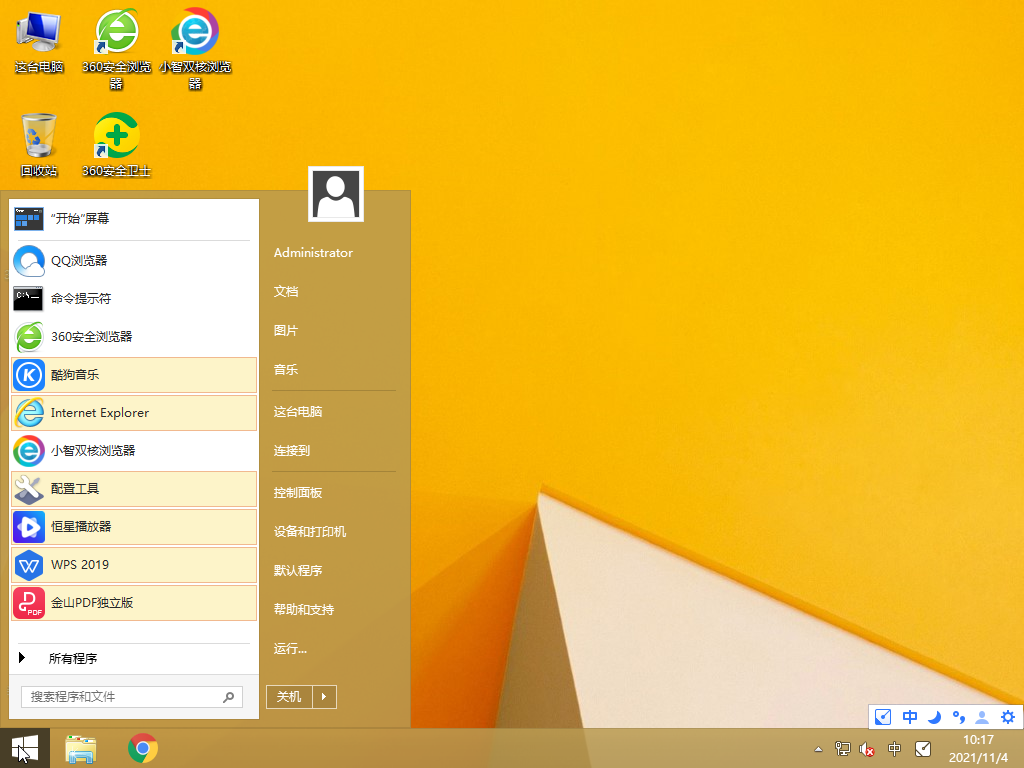The image size is (1024, 768).
Task: Click the 搜索程序和文件 search box
Action: pos(120,697)
